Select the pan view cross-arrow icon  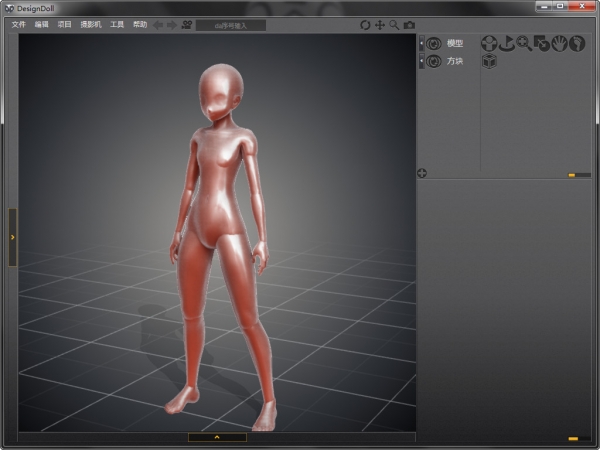coord(379,24)
